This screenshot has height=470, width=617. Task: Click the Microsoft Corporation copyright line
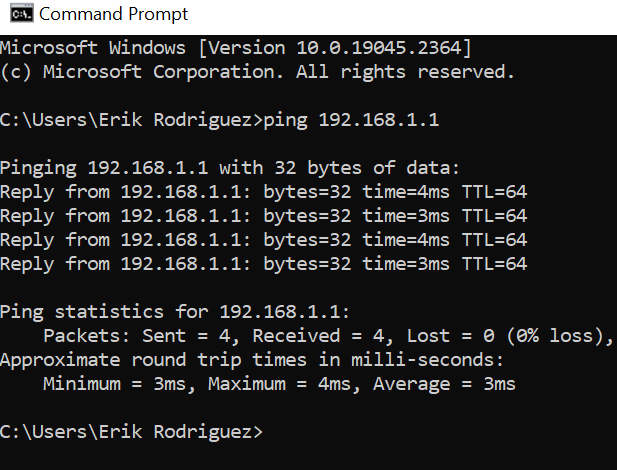tap(257, 72)
